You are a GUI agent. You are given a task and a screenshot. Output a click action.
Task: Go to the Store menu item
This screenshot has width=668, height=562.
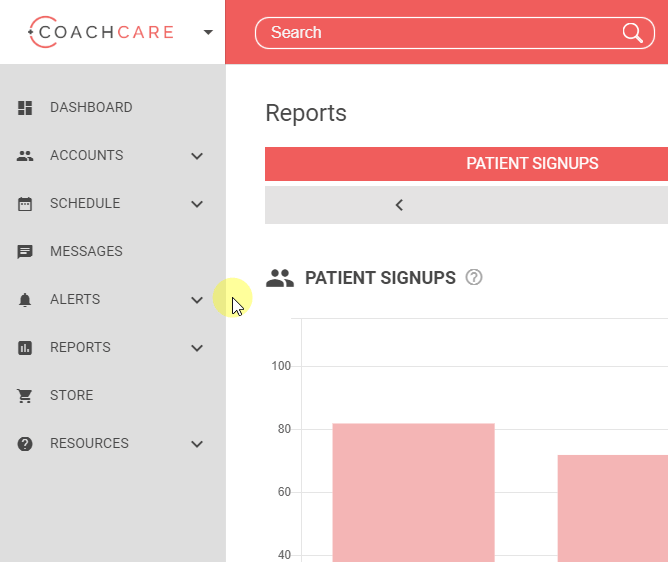71,396
